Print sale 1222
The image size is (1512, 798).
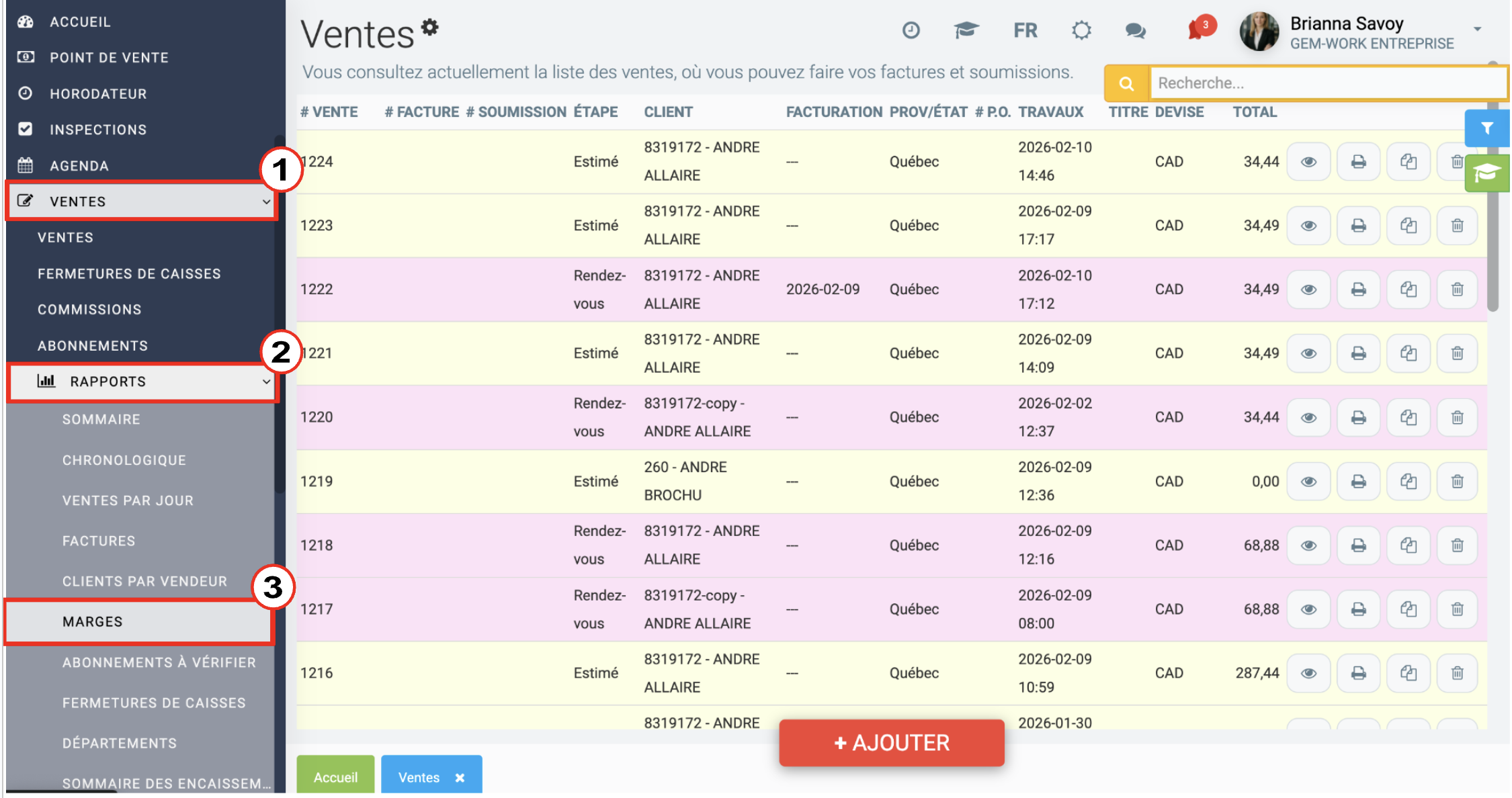pyautogui.click(x=1358, y=290)
